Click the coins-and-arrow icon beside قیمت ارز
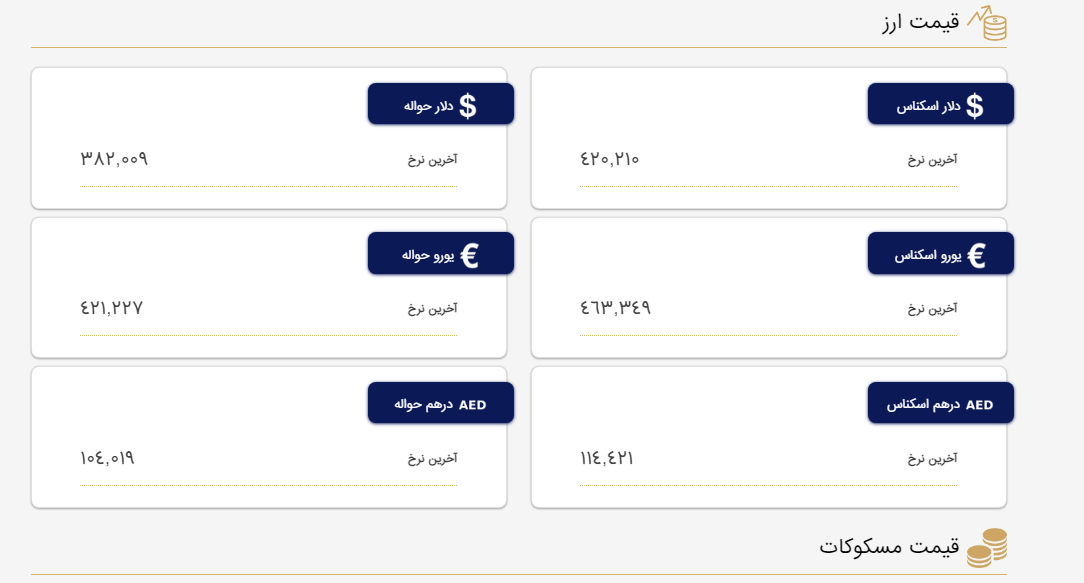Image resolution: width=1084 pixels, height=583 pixels. click(986, 22)
